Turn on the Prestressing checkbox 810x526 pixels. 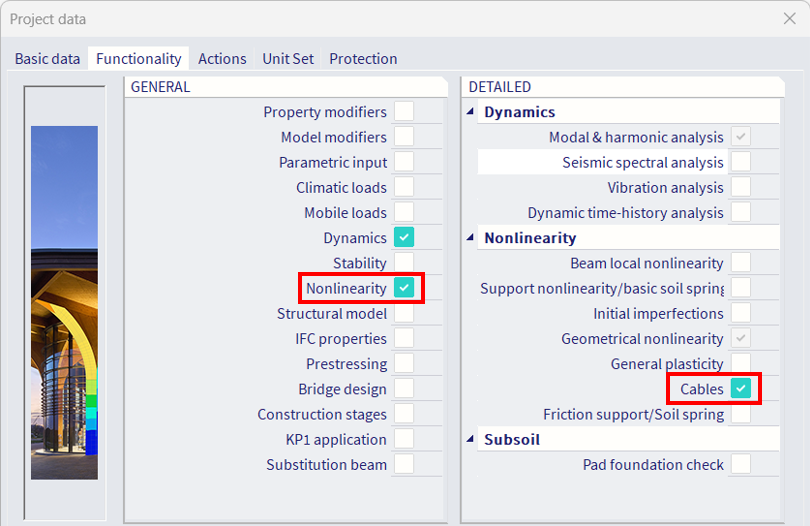tap(404, 363)
